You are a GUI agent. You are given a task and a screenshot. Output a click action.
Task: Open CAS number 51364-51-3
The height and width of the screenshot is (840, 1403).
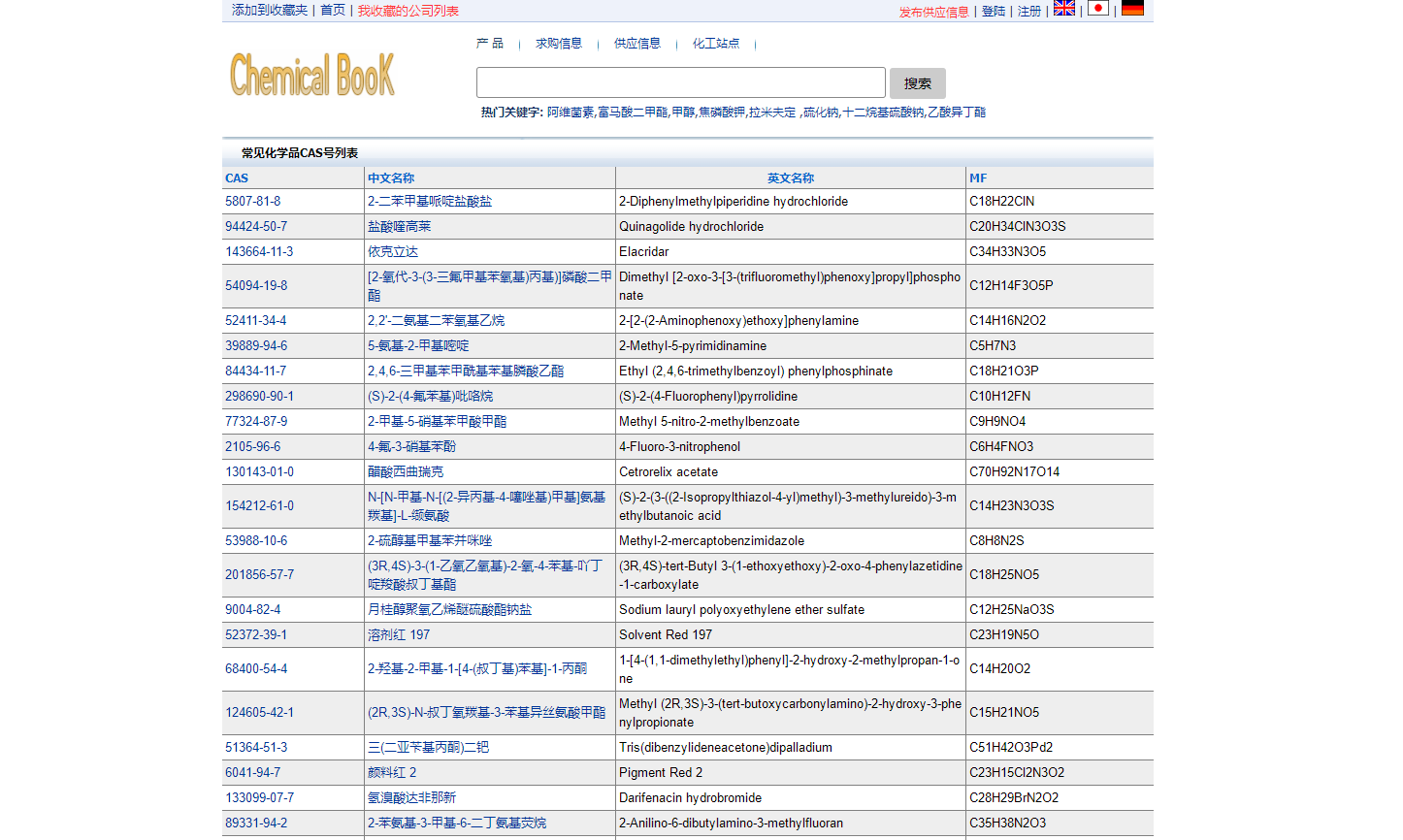click(x=256, y=748)
